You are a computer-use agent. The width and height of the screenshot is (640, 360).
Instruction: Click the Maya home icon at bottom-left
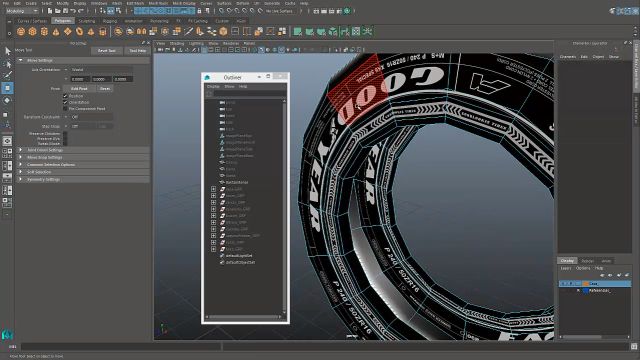[x=7, y=335]
